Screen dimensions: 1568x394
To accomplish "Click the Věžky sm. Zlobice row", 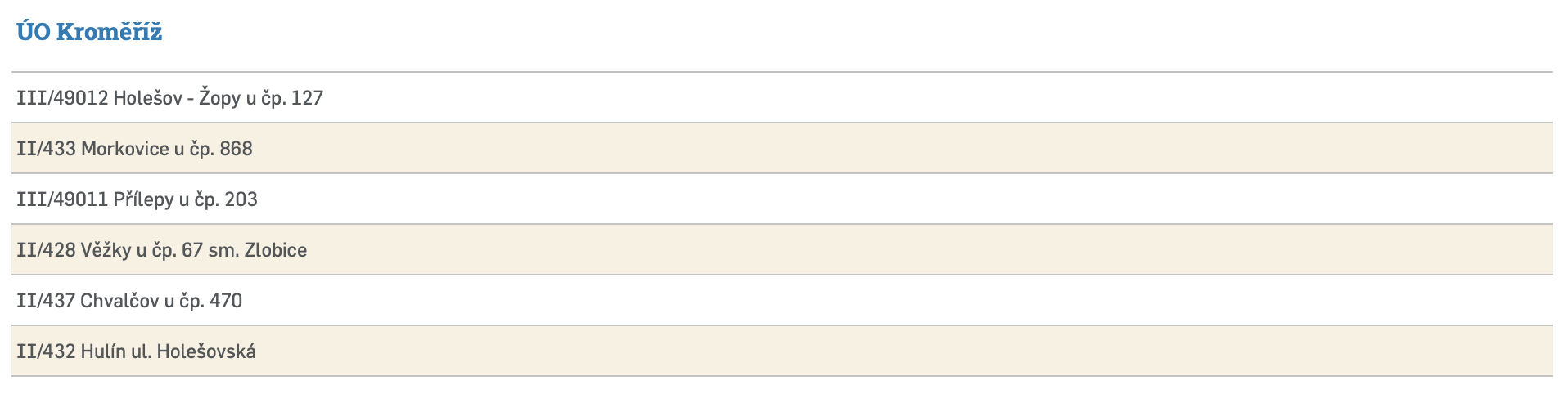I will pyautogui.click(x=161, y=250).
